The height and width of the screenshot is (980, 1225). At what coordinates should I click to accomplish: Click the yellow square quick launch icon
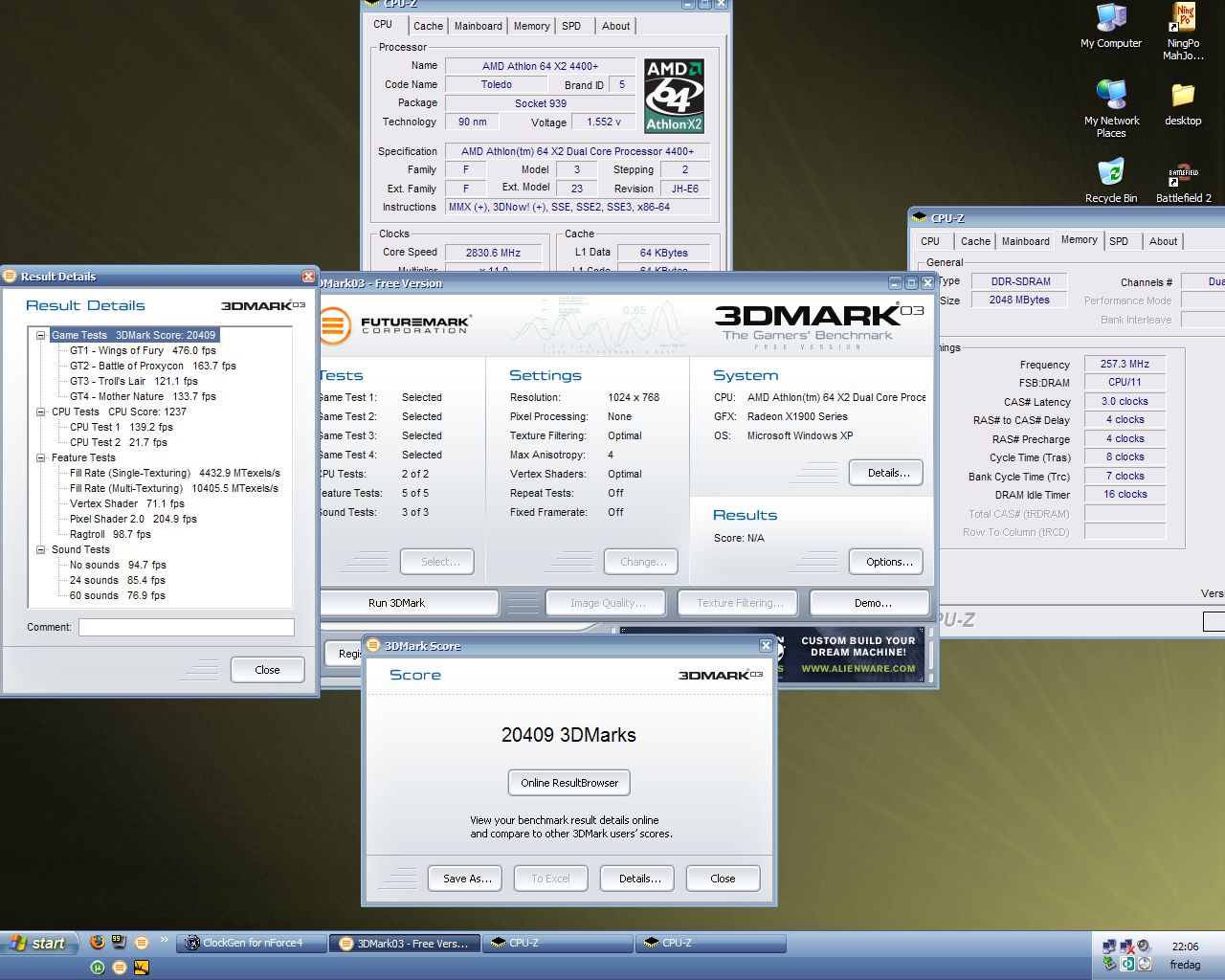[x=142, y=968]
